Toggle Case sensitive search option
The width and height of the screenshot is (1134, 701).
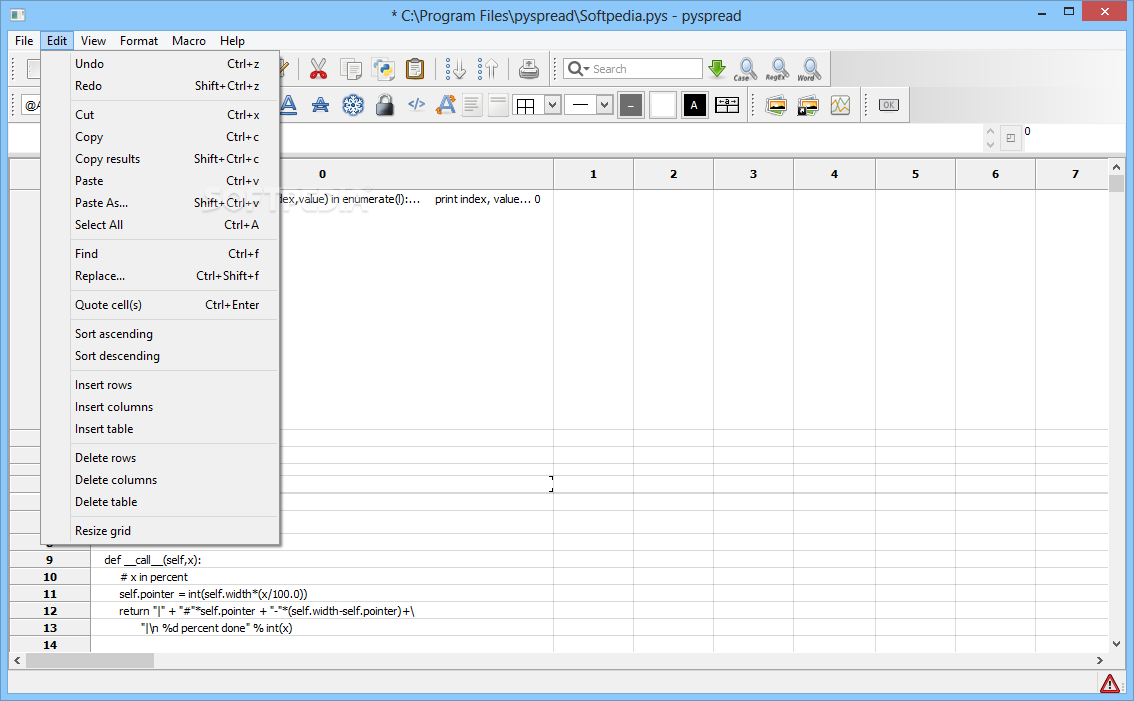click(745, 69)
